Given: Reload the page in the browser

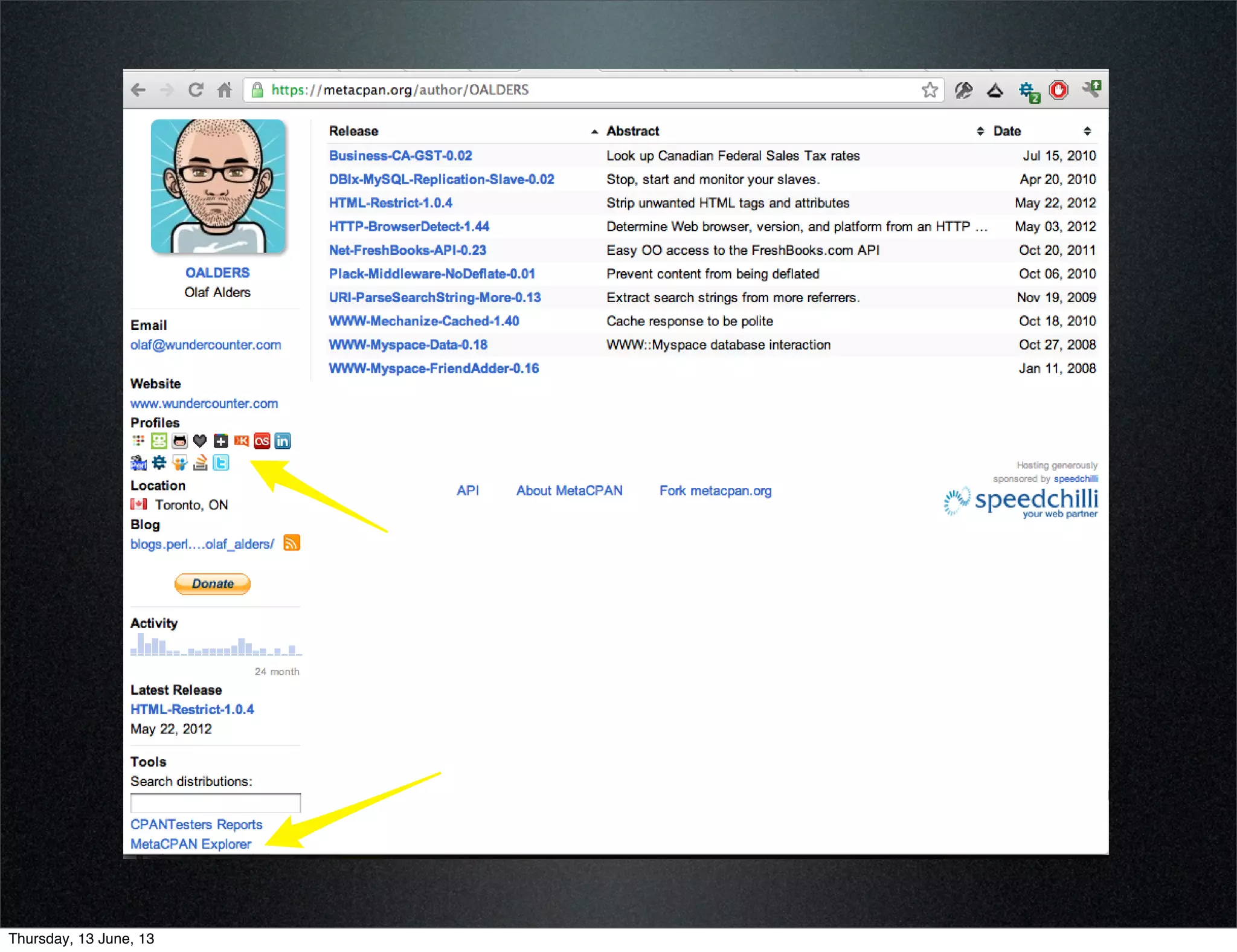Looking at the screenshot, I should click(195, 90).
